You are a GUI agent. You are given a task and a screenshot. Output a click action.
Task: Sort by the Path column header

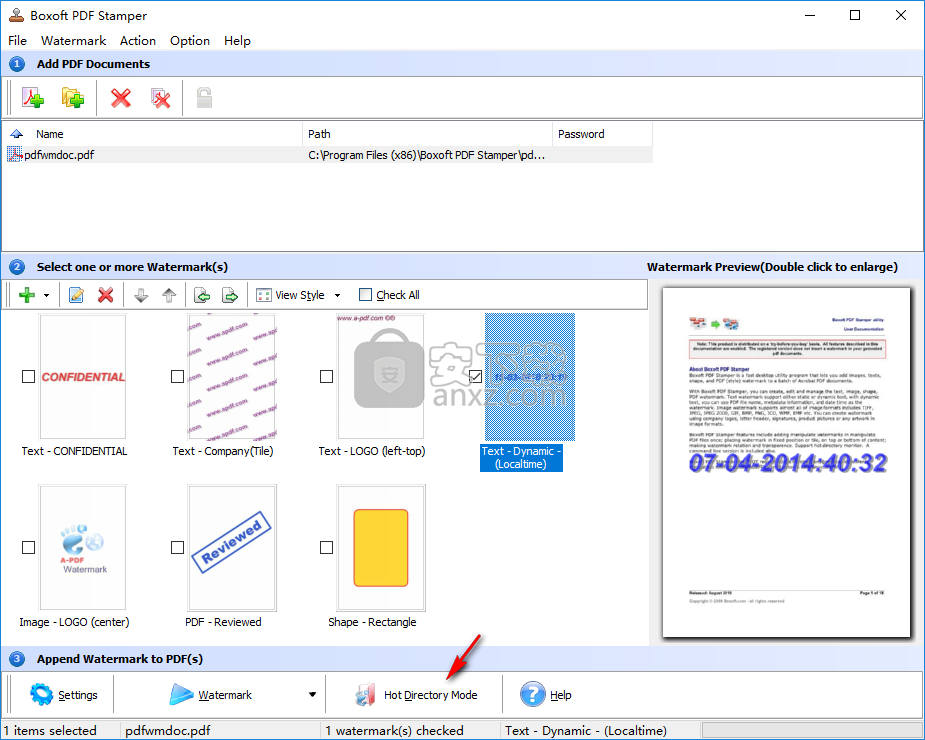428,134
